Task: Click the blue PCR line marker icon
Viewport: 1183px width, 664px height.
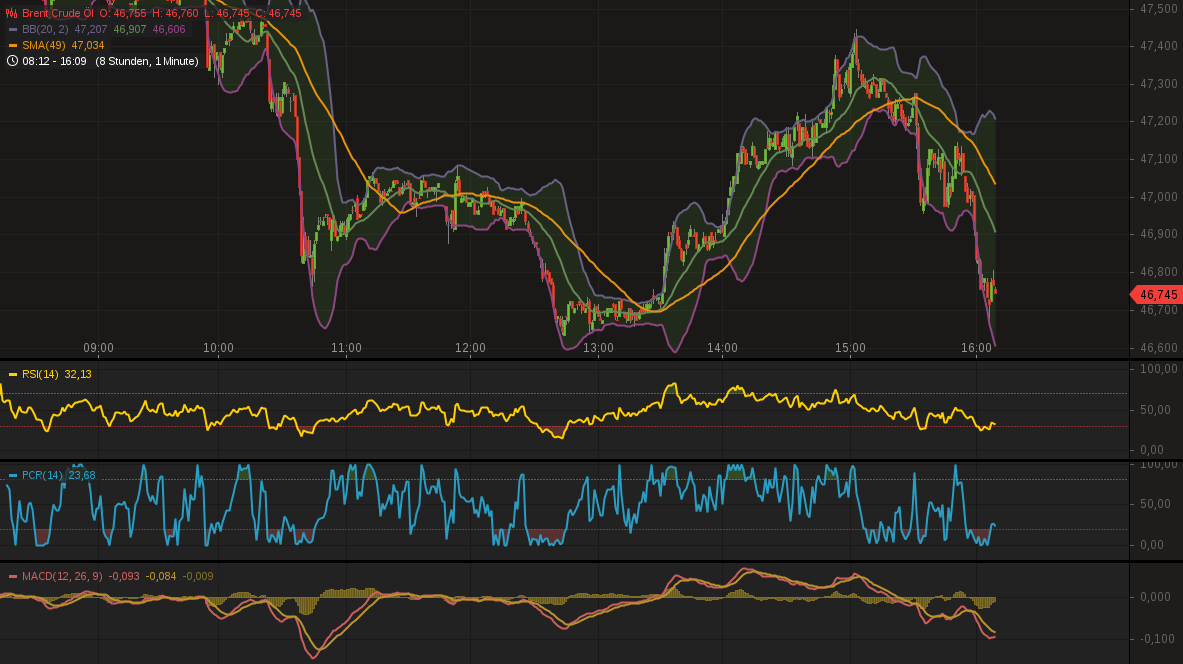Action: coord(13,475)
